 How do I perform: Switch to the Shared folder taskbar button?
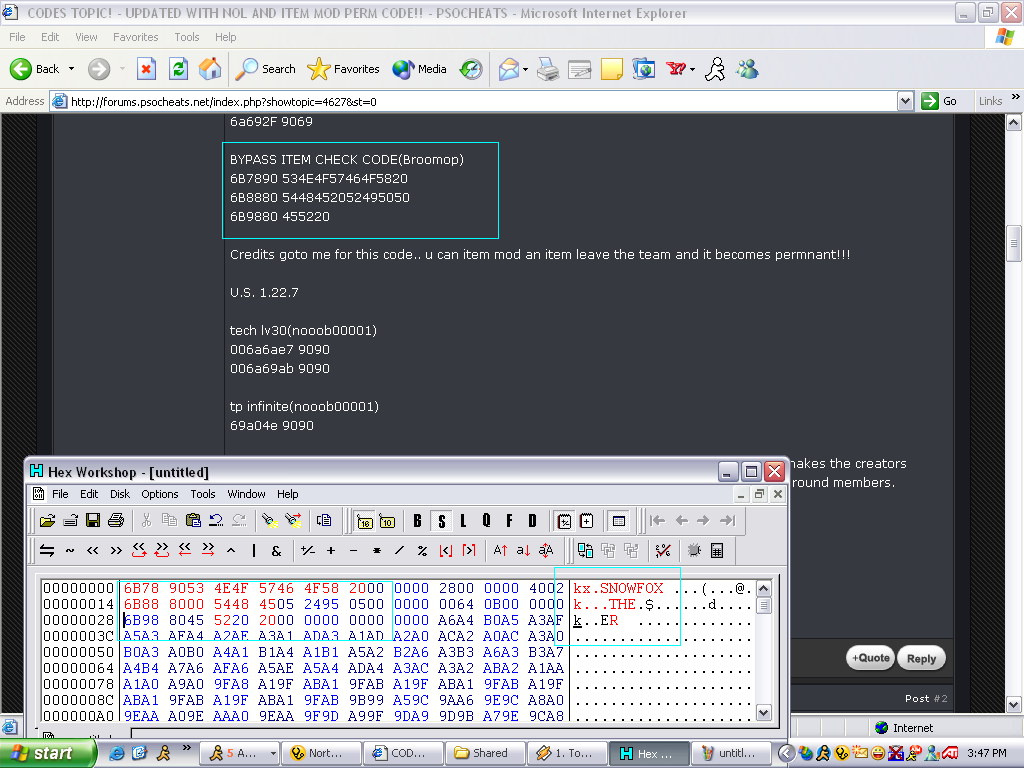(485, 753)
